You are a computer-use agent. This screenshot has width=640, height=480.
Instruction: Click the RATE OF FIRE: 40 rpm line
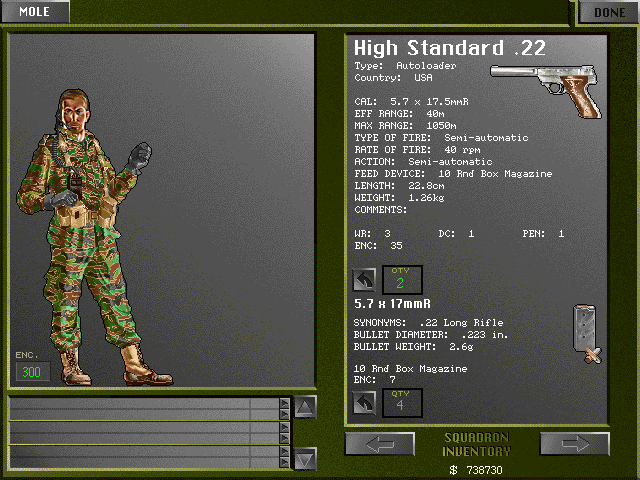(x=417, y=150)
